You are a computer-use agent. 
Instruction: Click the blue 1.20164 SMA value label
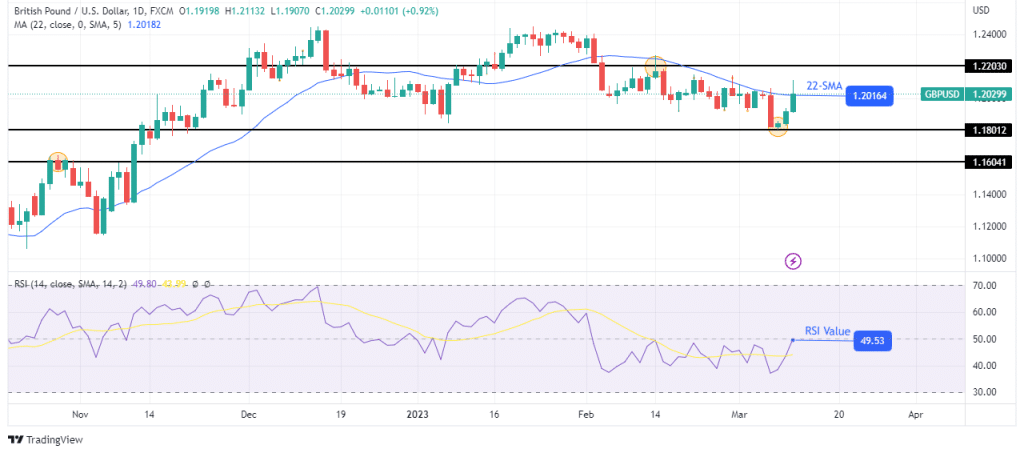tap(869, 97)
